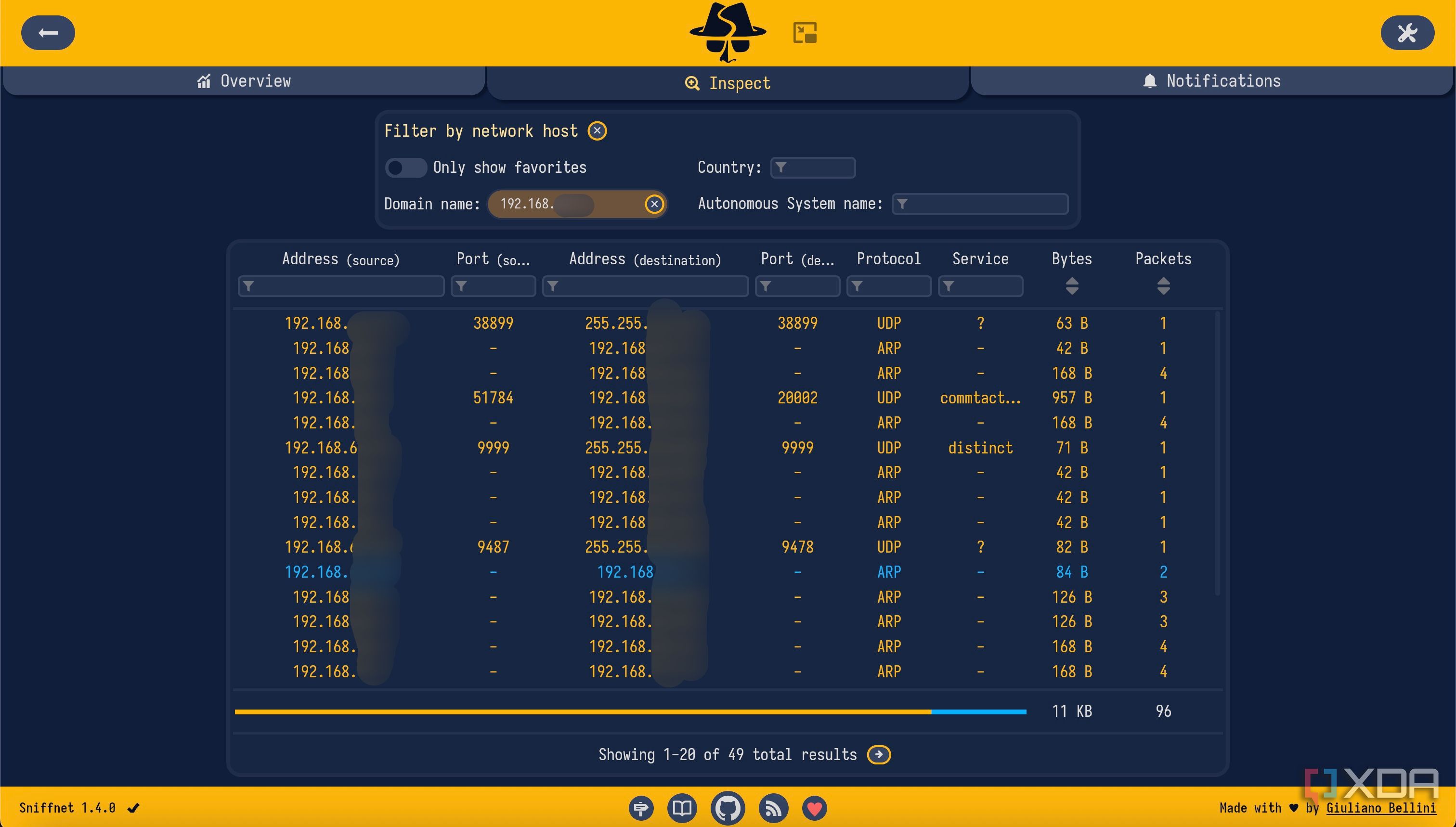Screen dimensions: 1456x827
Task: Open the news RSS feed icon
Action: click(x=773, y=808)
